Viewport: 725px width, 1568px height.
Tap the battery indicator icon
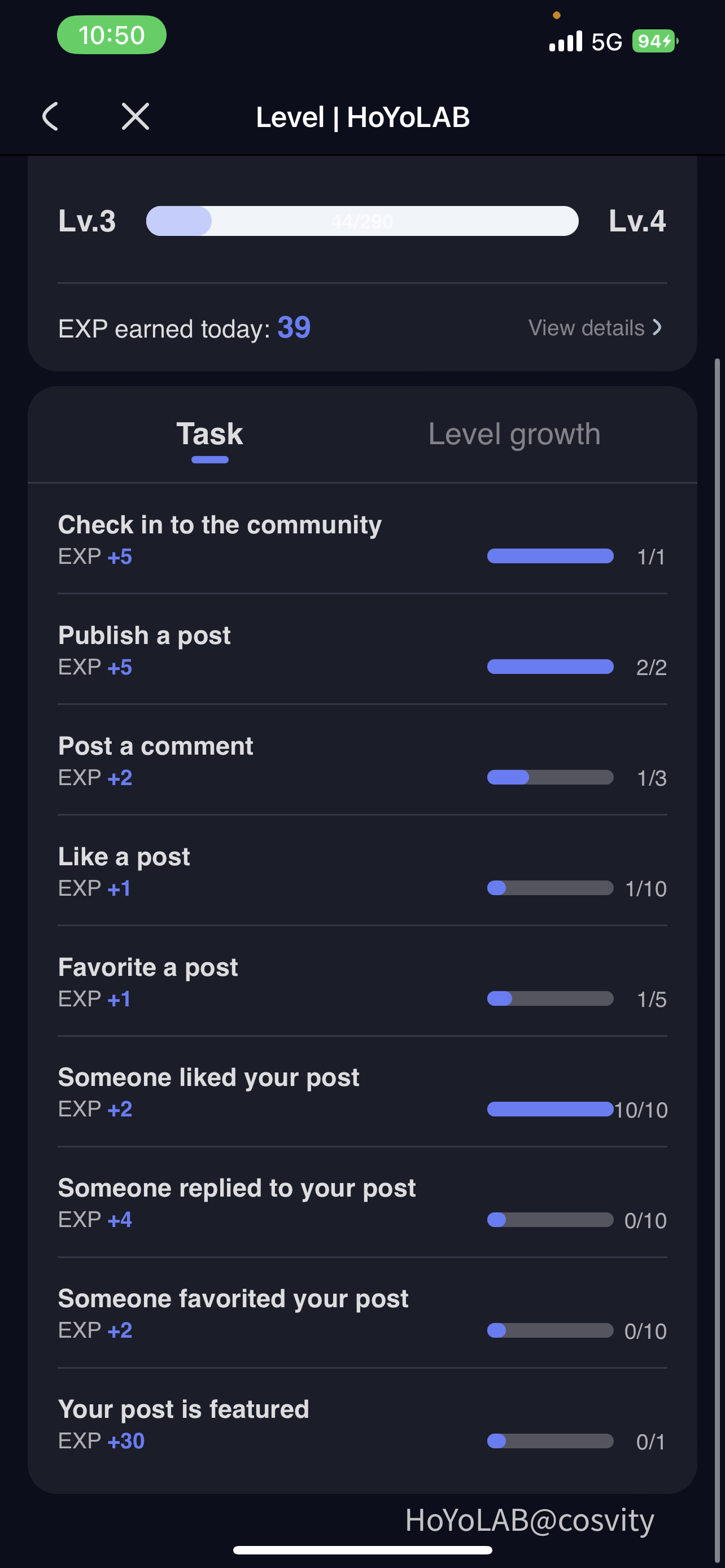[654, 41]
